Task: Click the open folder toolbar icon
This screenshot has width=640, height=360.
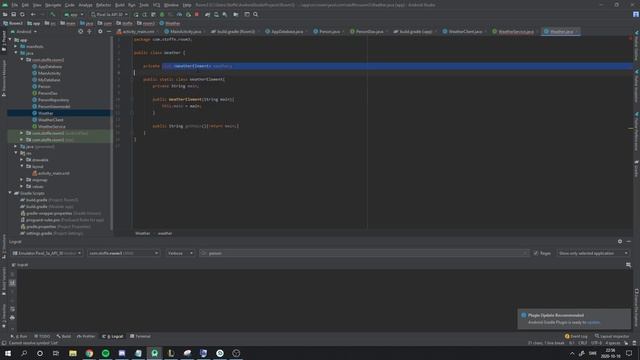Action: pyautogui.click(x=5, y=14)
